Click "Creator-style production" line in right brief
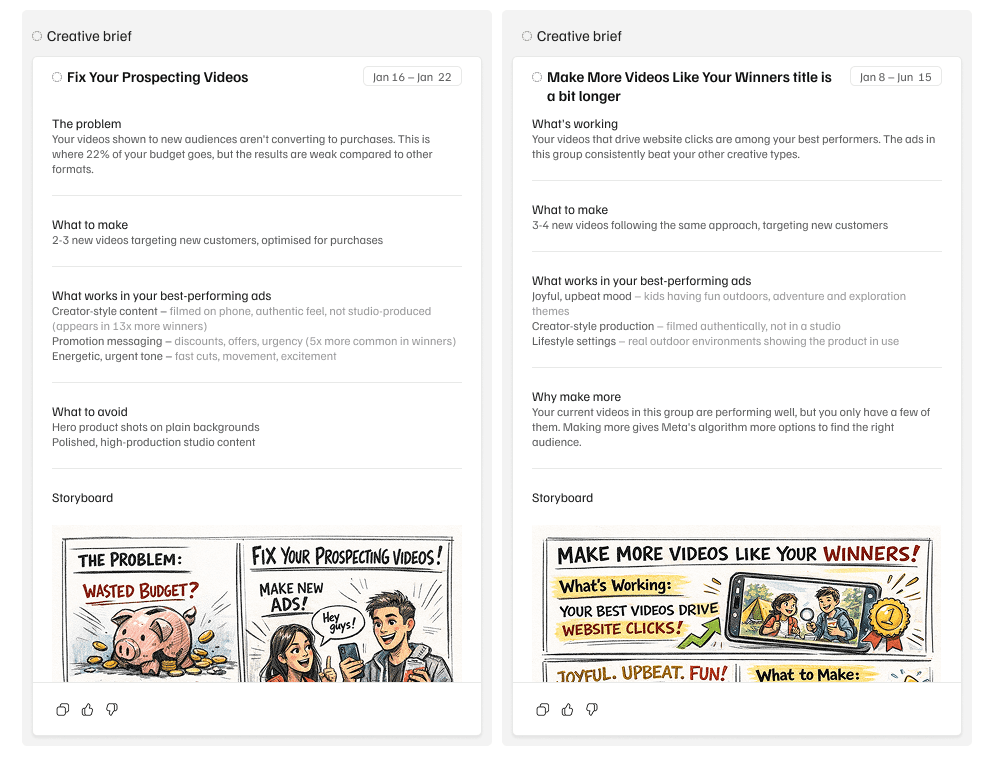Viewport: 994px width, 757px height. [686, 326]
